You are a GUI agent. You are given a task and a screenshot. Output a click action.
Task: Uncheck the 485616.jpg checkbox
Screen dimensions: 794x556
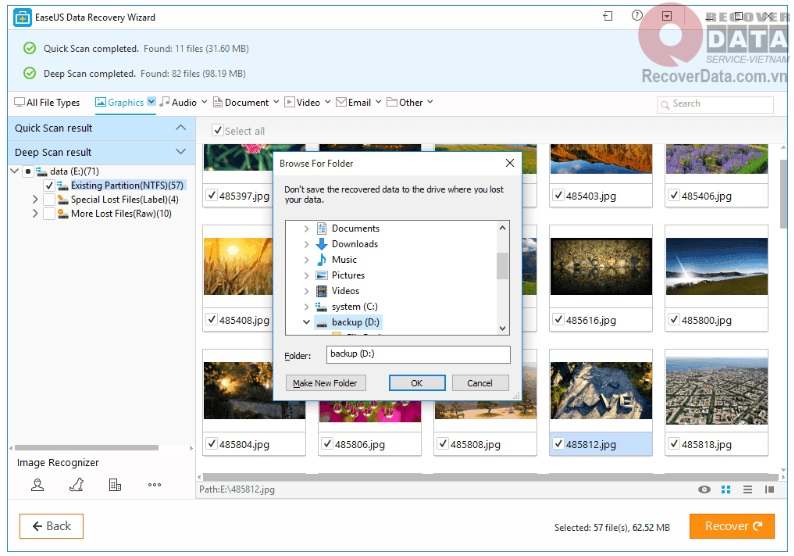(x=558, y=320)
